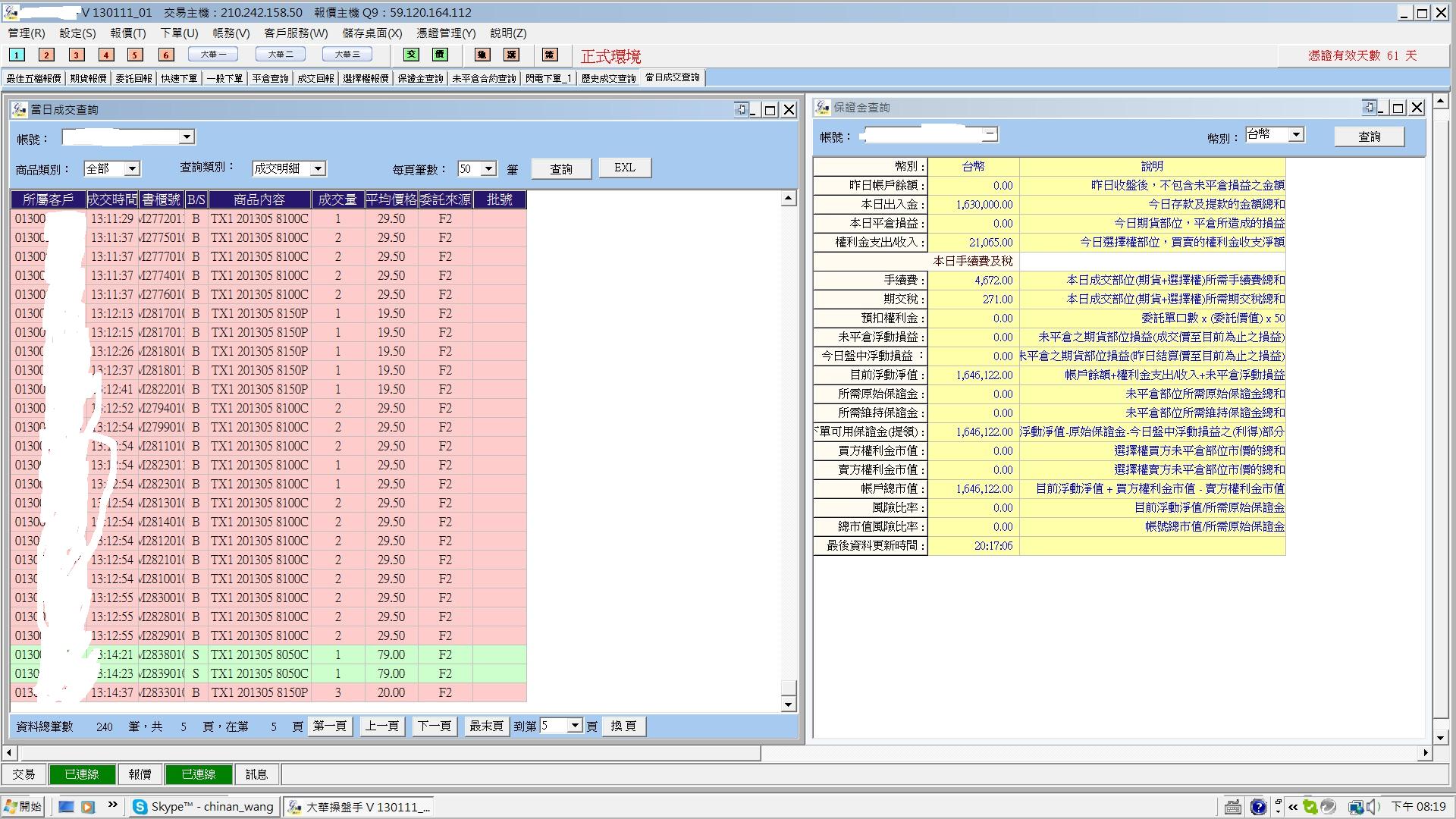
Task: Open the 查詢類別 dropdown showing 成交明細
Action: 318,168
